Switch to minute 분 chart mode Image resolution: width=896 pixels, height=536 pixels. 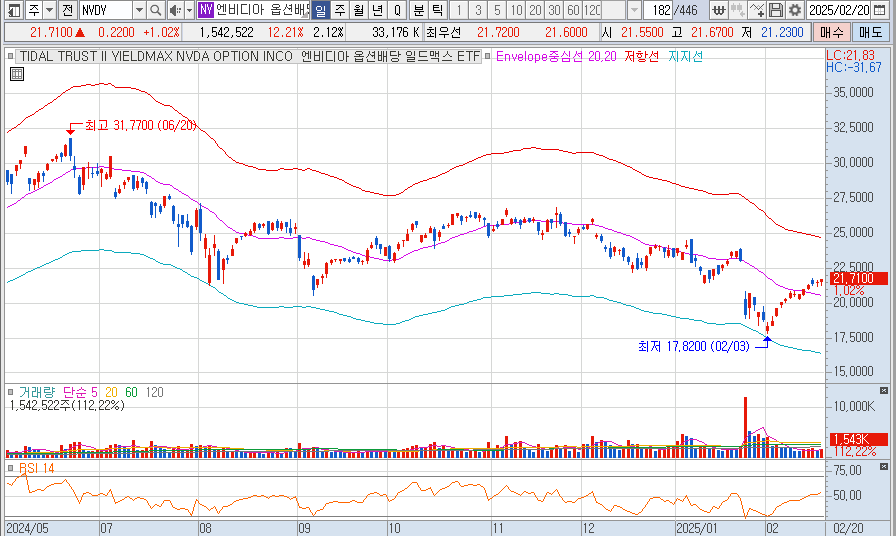pyautogui.click(x=419, y=10)
